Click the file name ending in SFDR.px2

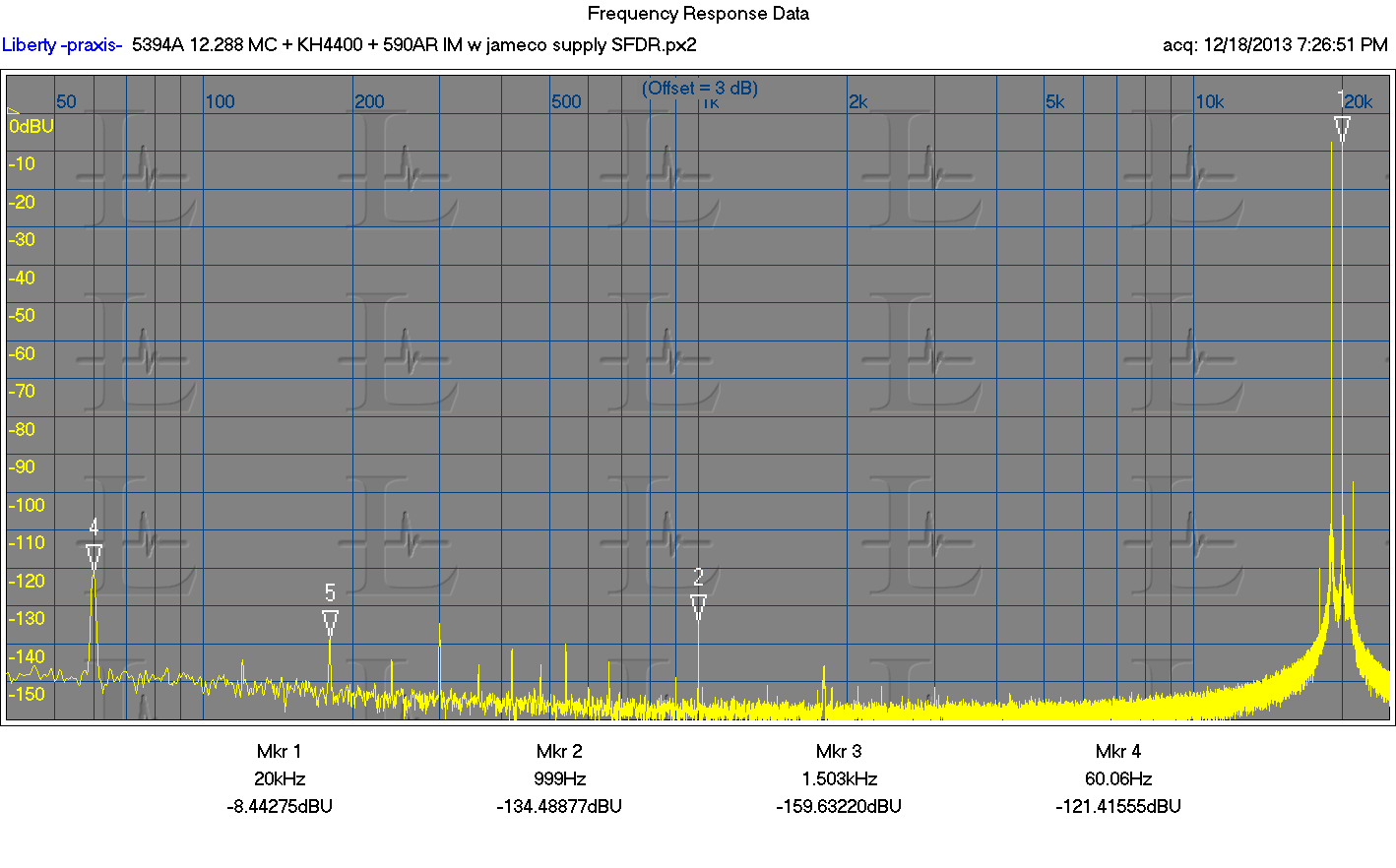[413, 45]
